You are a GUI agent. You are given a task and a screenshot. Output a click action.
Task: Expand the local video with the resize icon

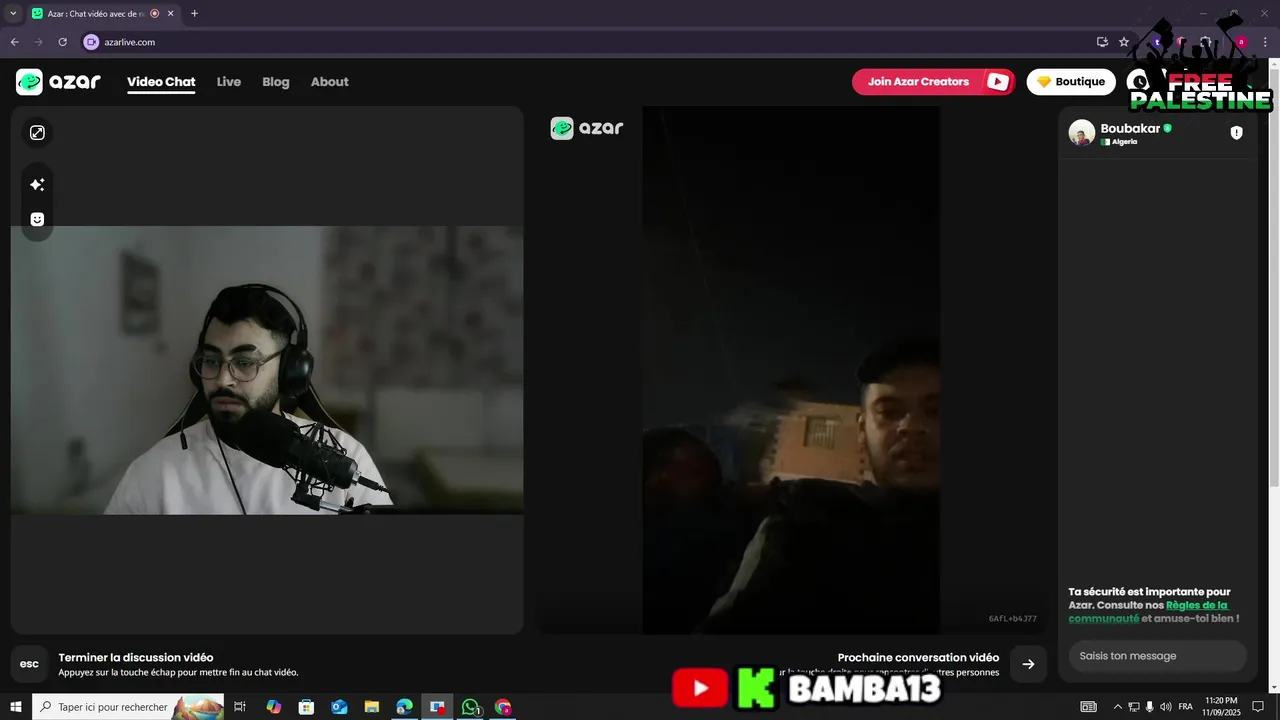tap(37, 133)
